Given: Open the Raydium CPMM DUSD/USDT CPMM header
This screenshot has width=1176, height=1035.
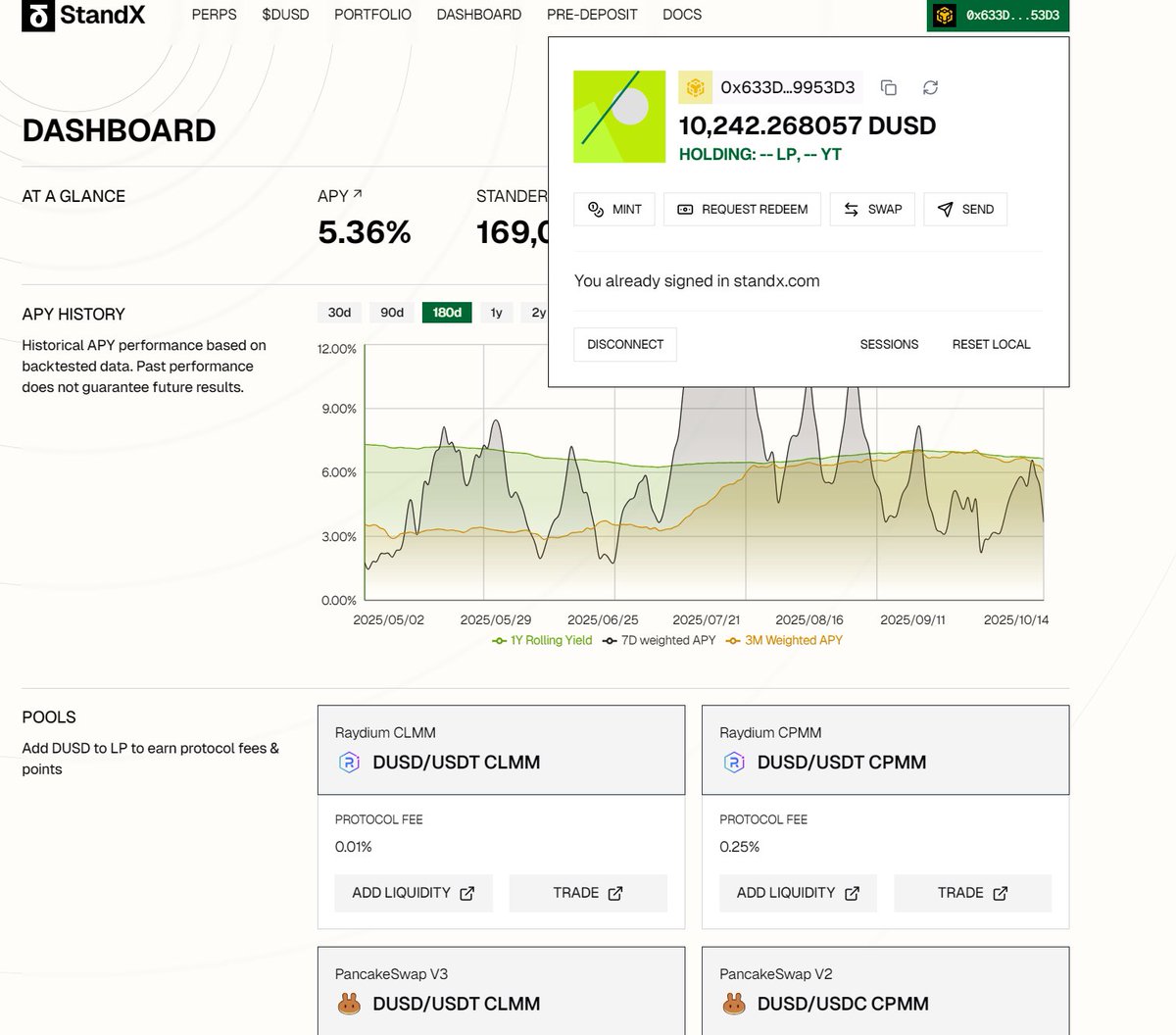Looking at the screenshot, I should pyautogui.click(x=885, y=750).
